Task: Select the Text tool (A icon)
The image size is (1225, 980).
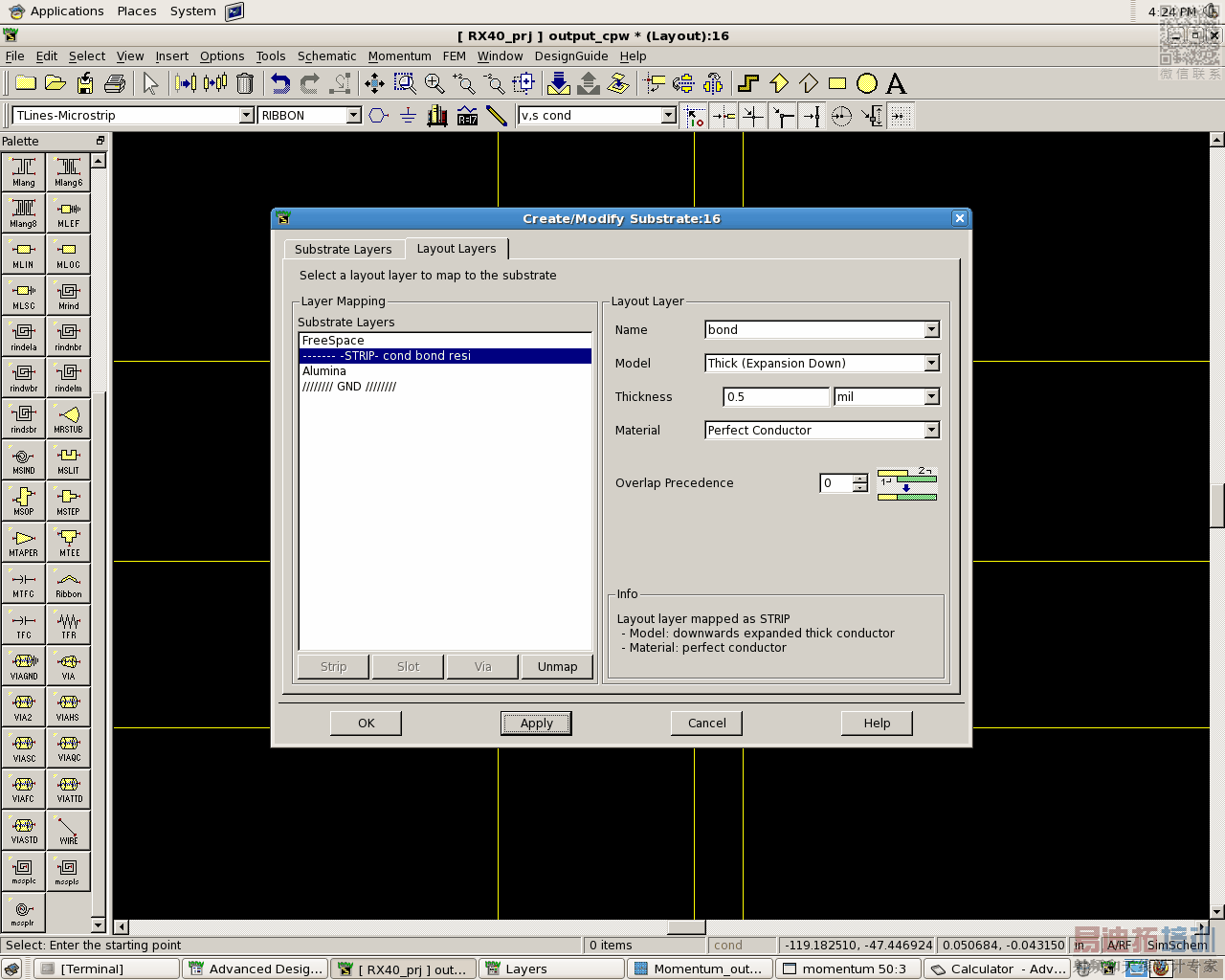Action: tap(896, 84)
